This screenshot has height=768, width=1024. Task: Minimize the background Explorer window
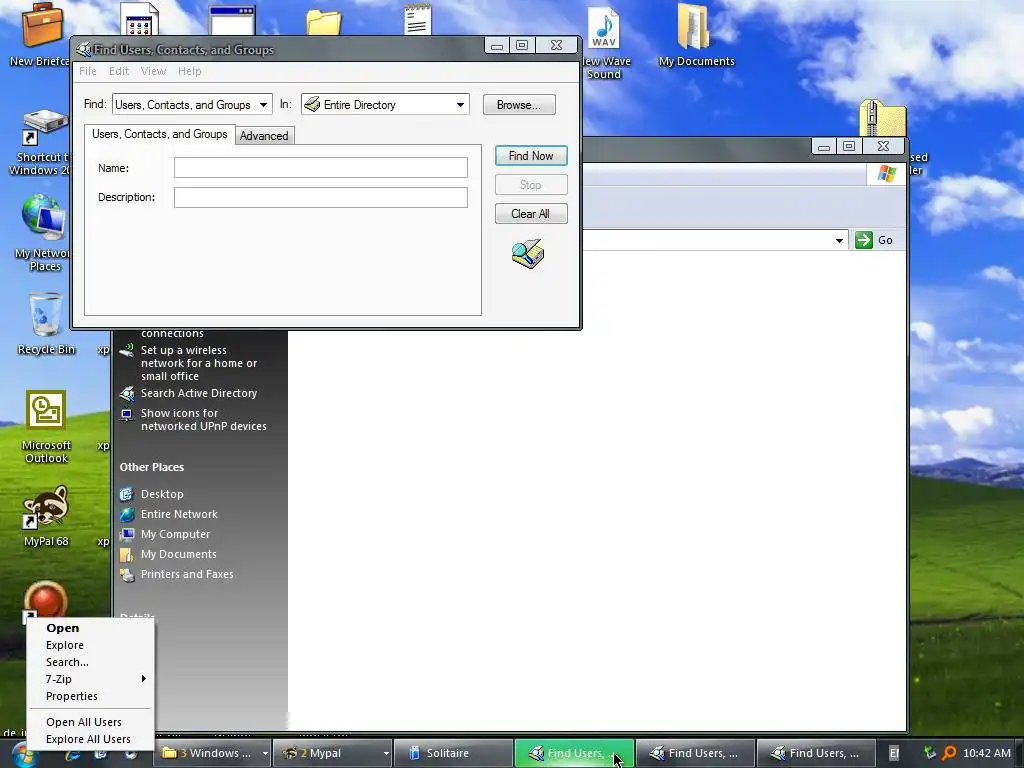tap(824, 146)
